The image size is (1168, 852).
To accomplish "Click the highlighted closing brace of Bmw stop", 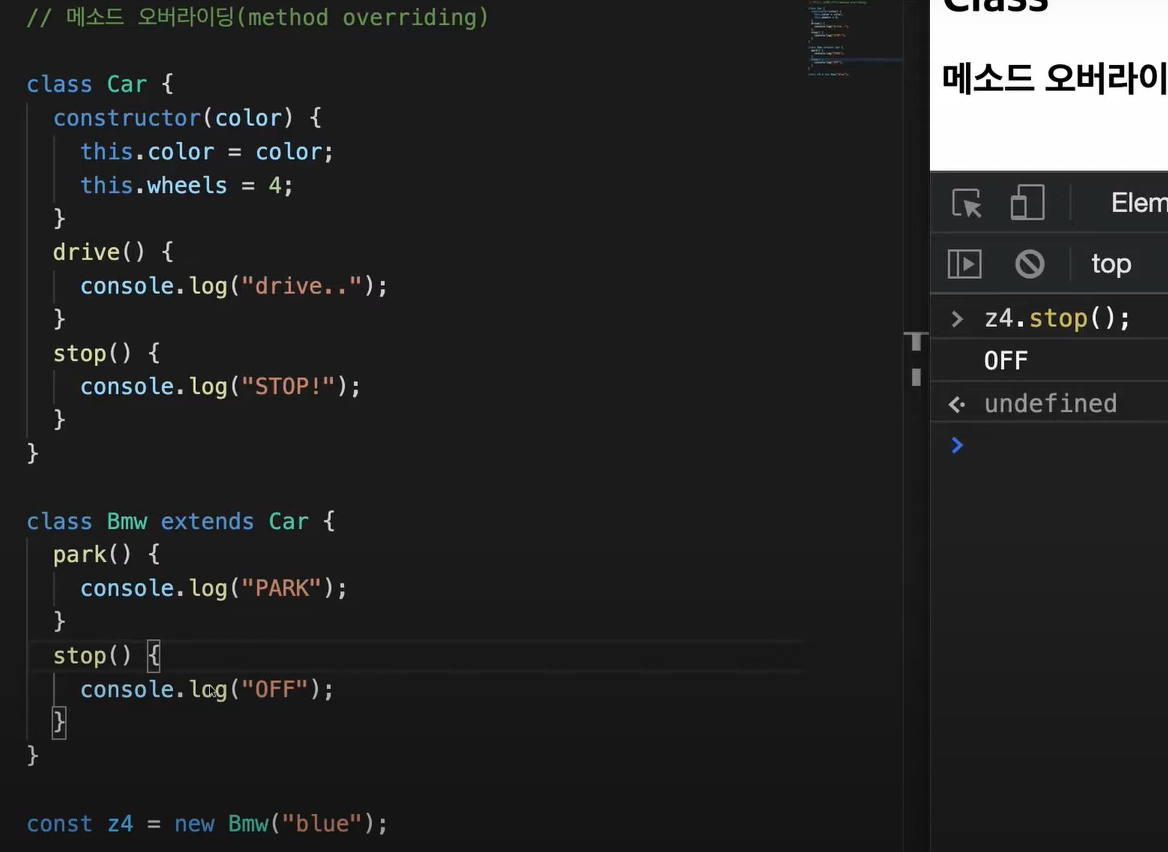I will 59,722.
